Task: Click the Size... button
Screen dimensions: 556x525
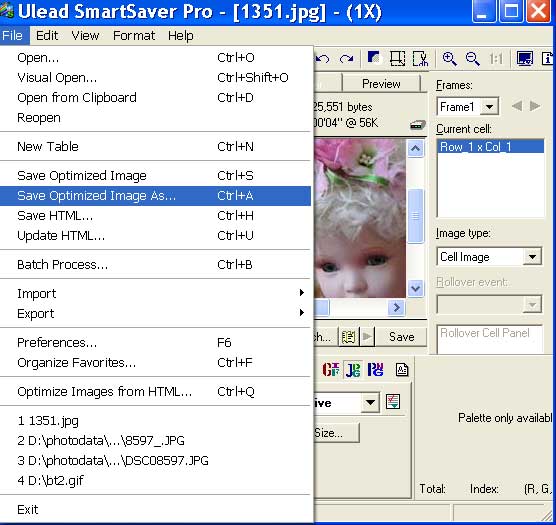Action: coord(336,433)
